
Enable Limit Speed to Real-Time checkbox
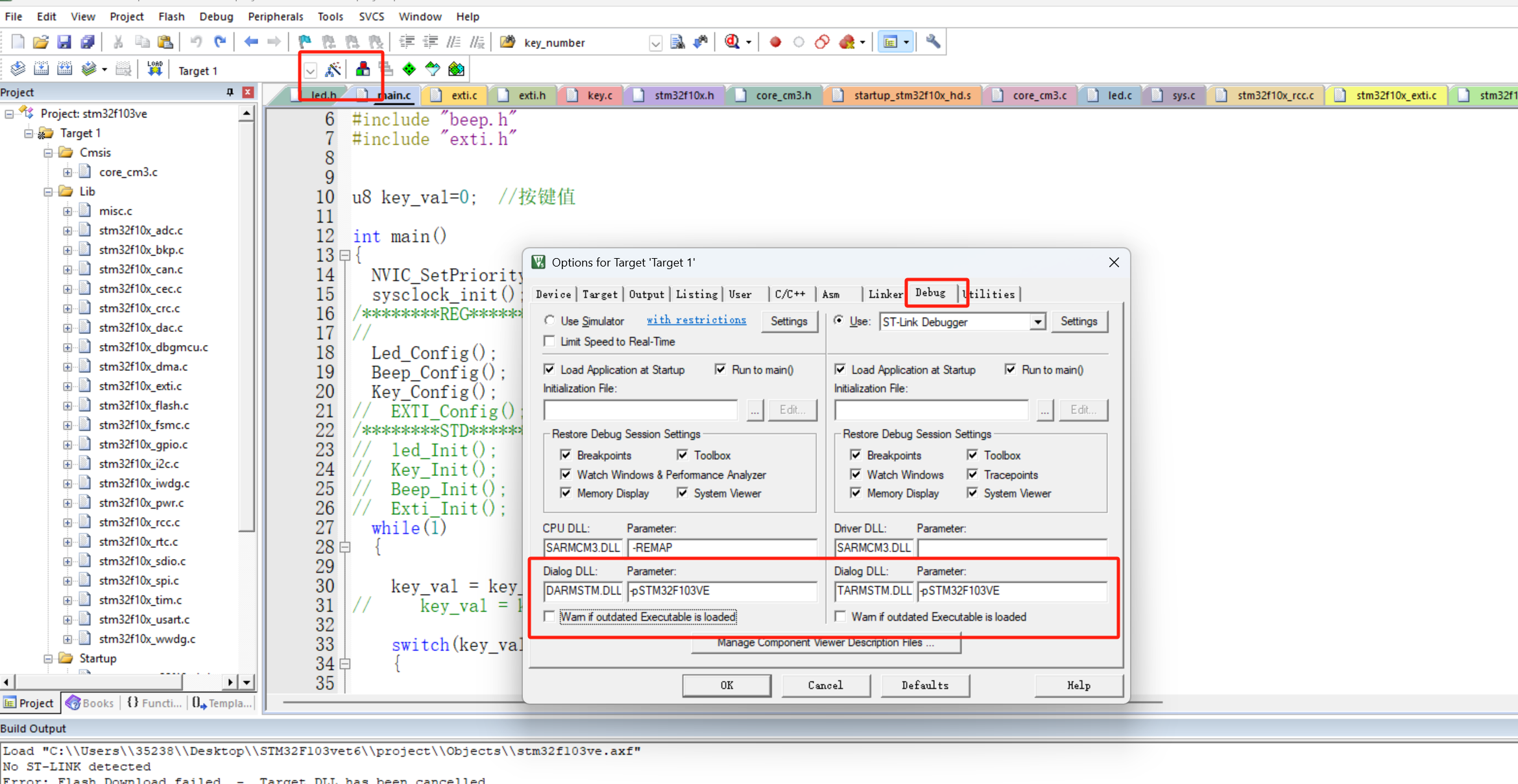tap(550, 342)
